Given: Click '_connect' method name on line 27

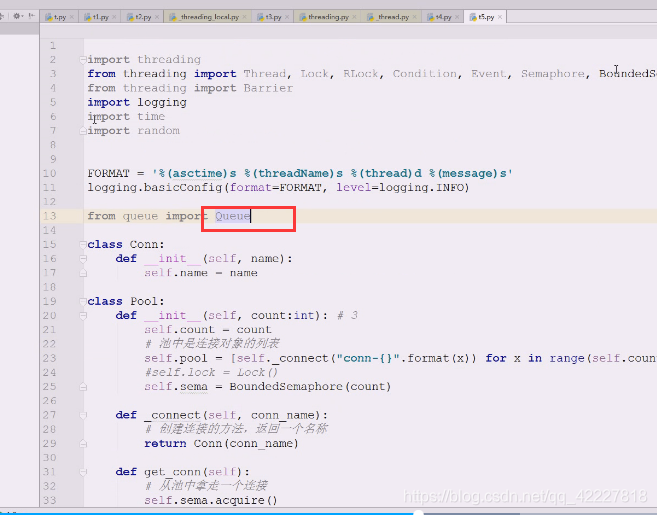Looking at the screenshot, I should [173, 415].
